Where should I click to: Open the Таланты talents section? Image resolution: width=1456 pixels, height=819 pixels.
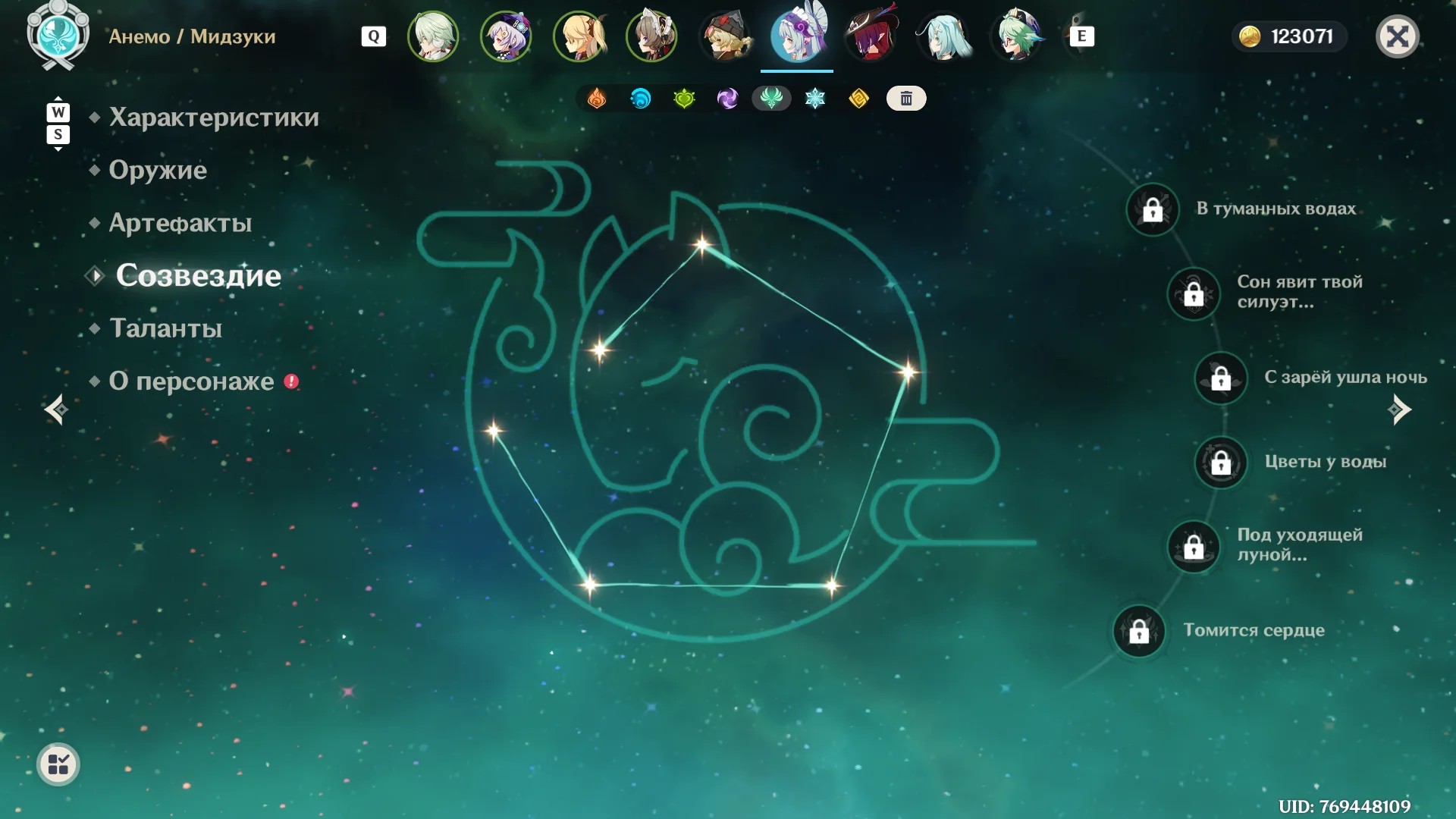(165, 328)
